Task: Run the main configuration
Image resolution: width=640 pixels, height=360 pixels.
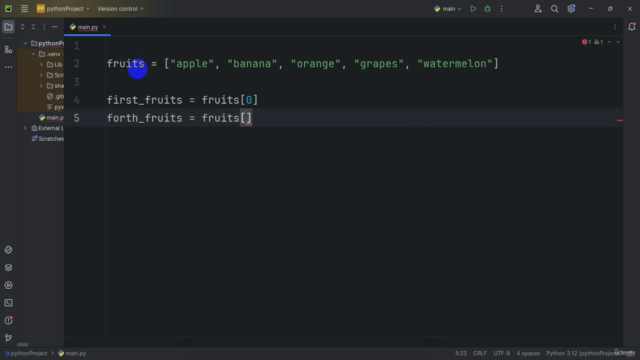Action: point(473,9)
